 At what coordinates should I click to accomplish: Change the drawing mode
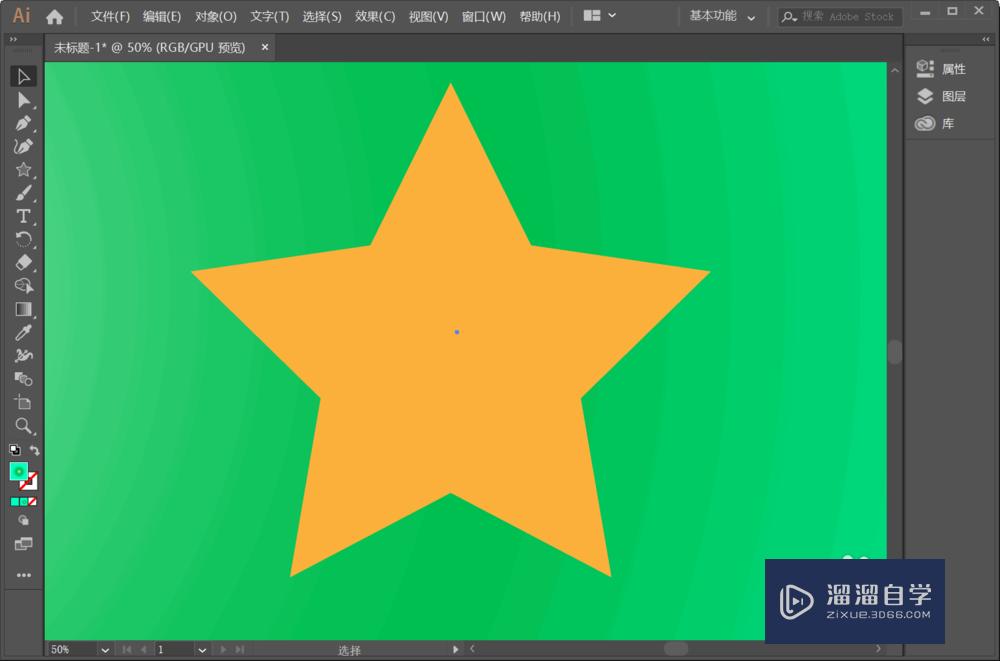click(x=24, y=521)
